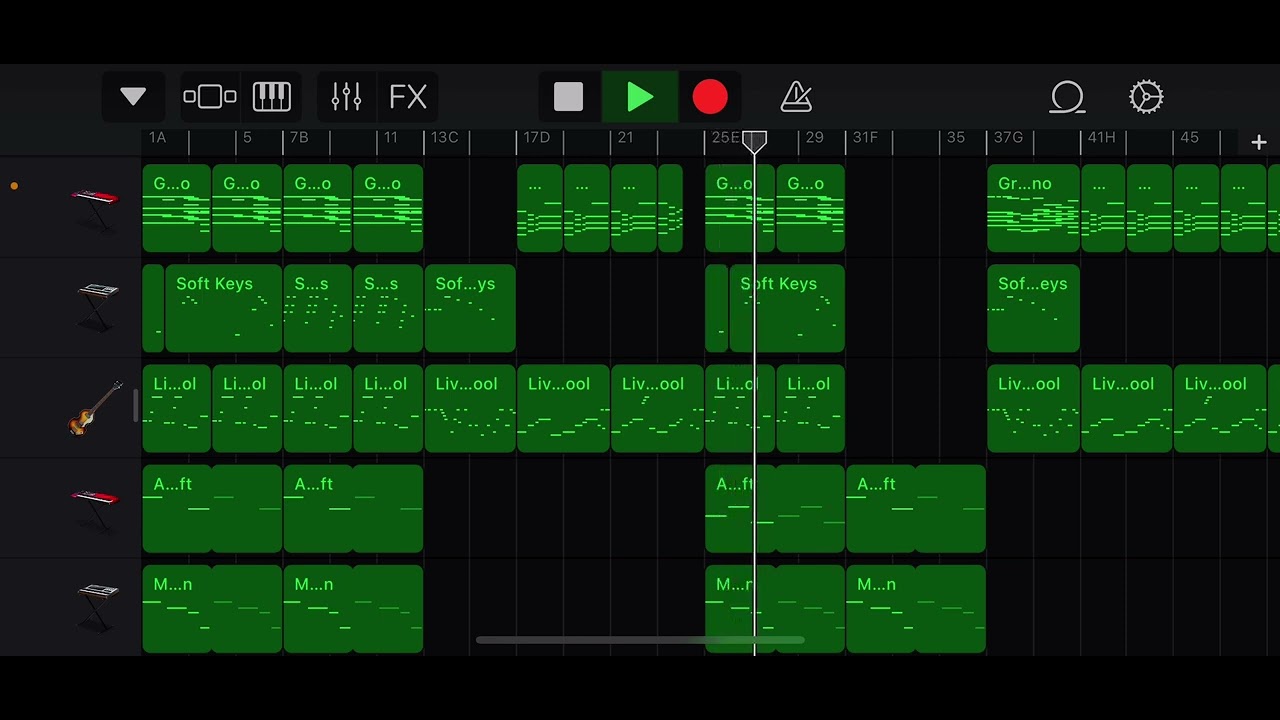Open the song settings gear
The width and height of the screenshot is (1280, 720).
pyautogui.click(x=1146, y=97)
